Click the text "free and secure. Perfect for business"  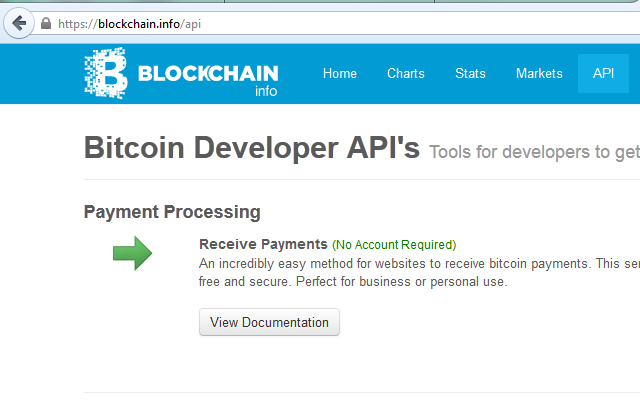click(304, 282)
